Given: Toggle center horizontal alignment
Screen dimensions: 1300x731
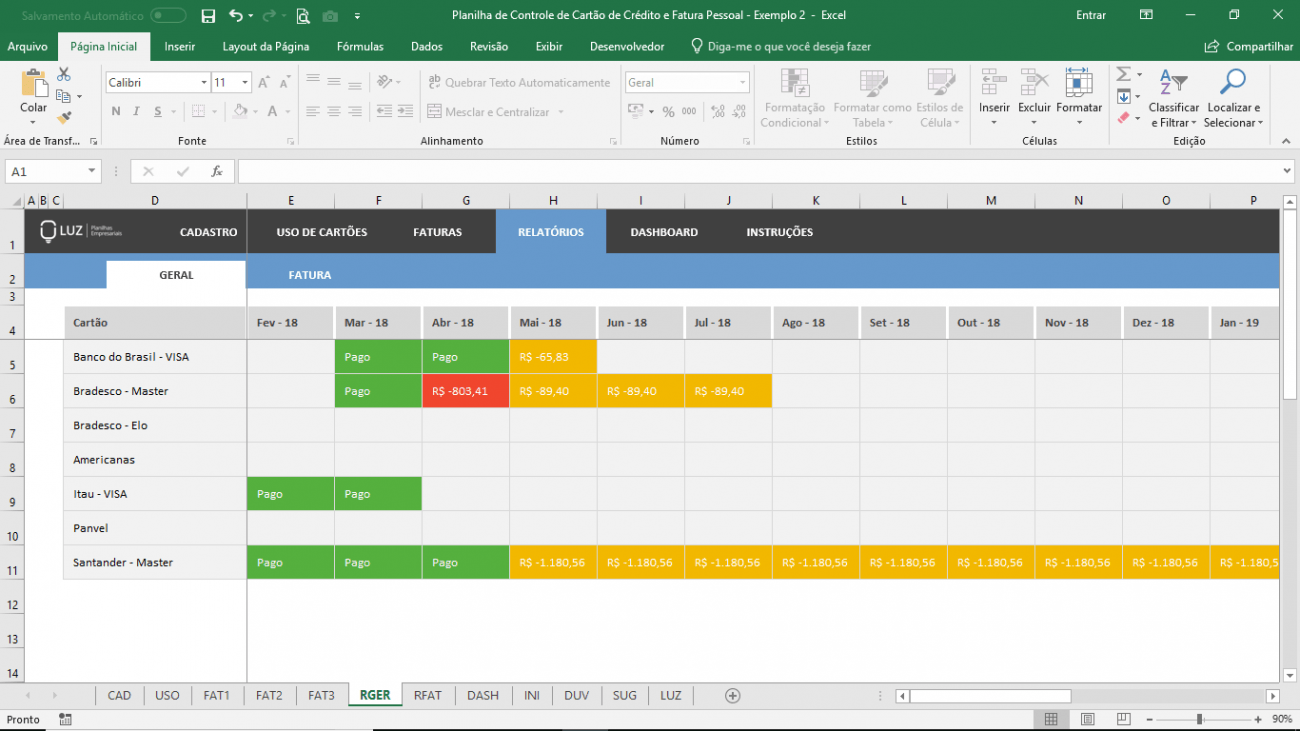Looking at the screenshot, I should 334,112.
